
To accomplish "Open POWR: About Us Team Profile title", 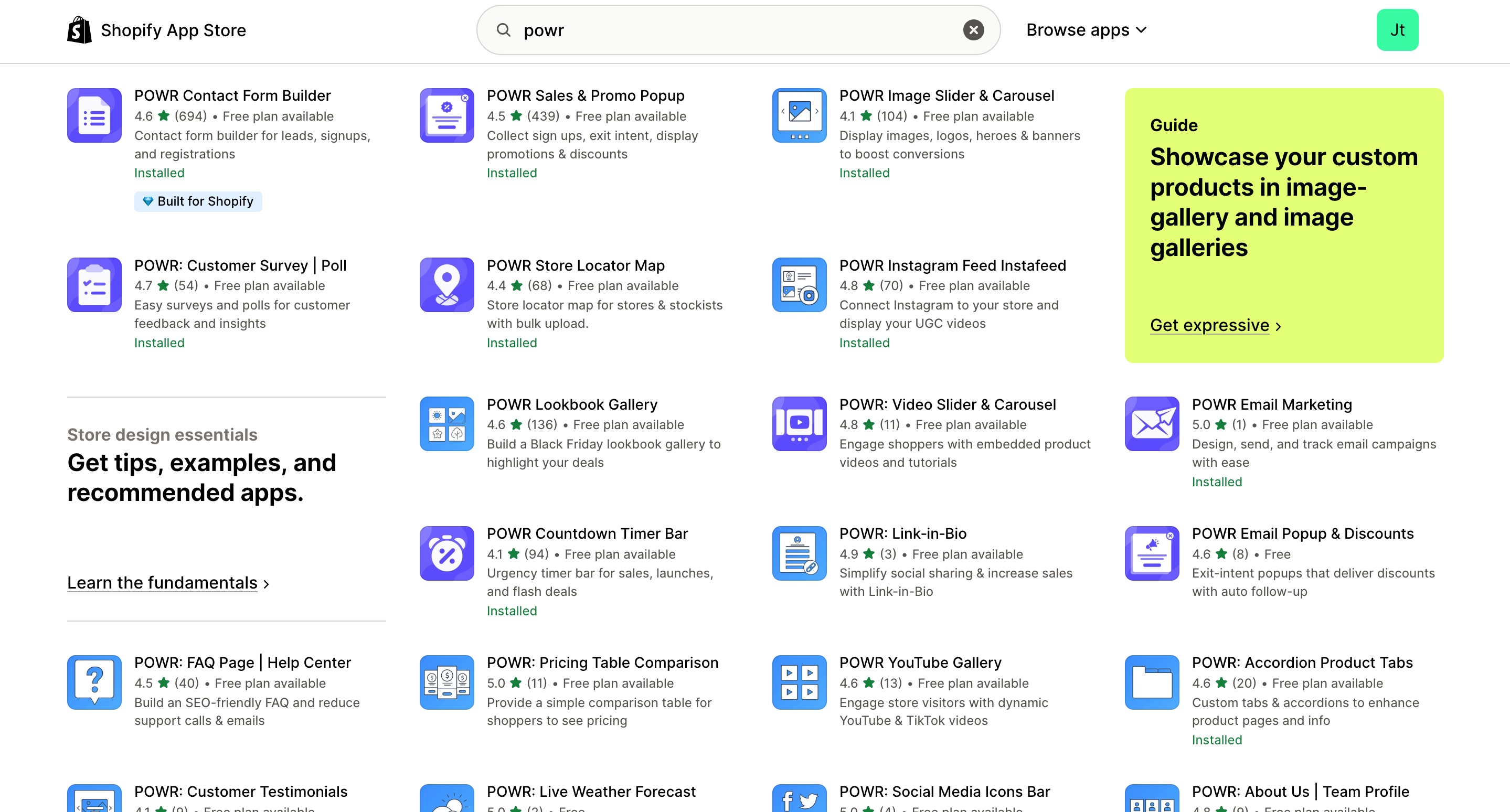I will [1300, 792].
